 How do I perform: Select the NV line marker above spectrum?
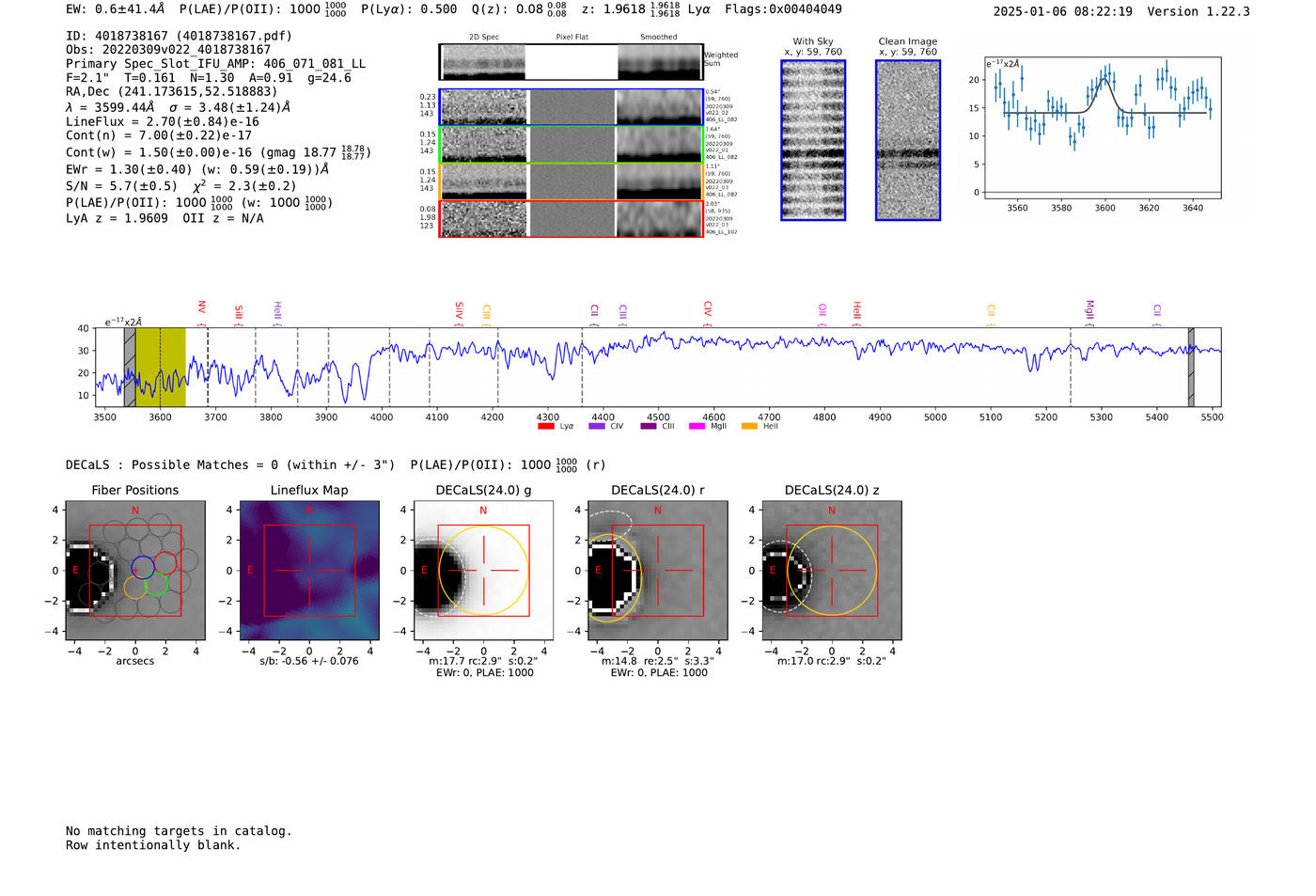pyautogui.click(x=201, y=308)
